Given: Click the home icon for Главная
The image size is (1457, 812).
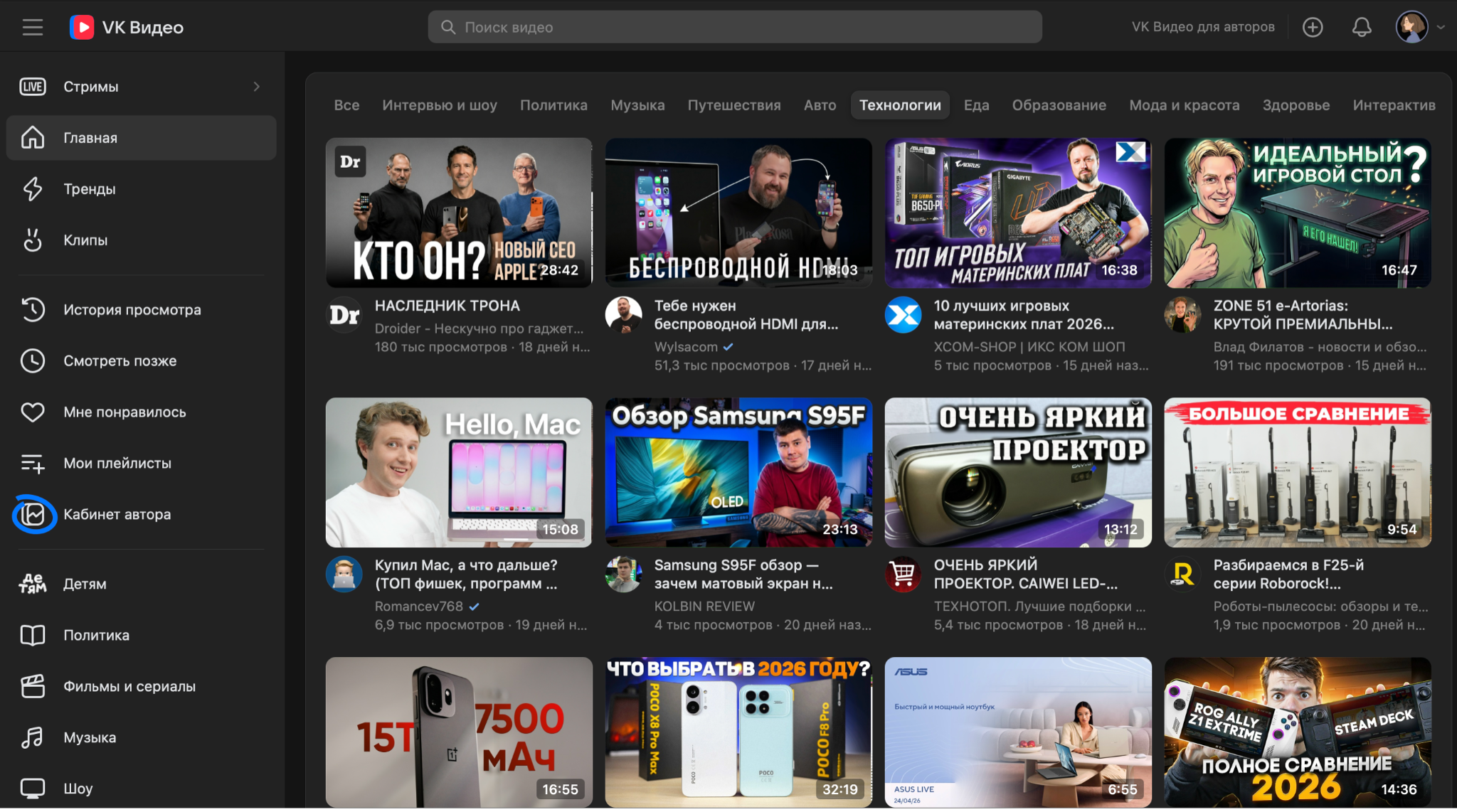Looking at the screenshot, I should pos(33,138).
